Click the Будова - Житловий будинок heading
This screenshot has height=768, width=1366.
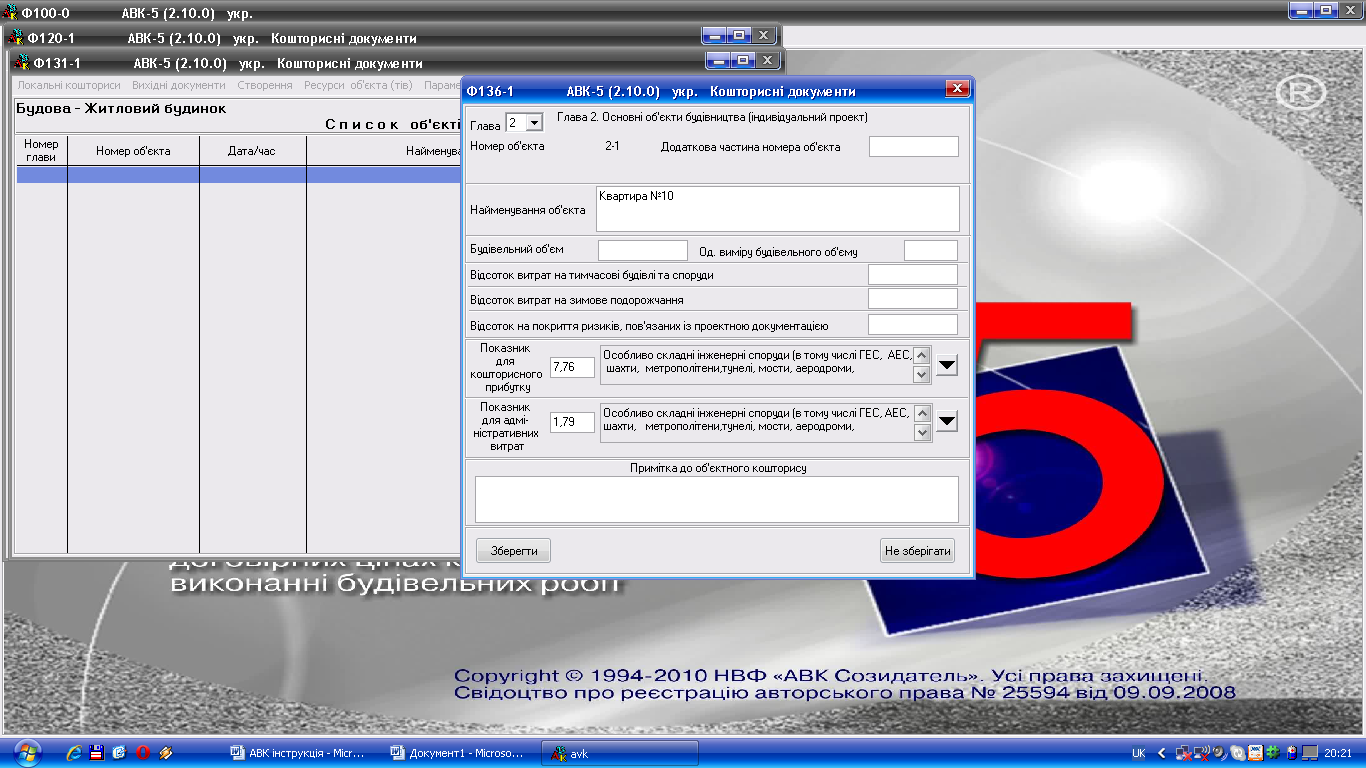click(121, 108)
